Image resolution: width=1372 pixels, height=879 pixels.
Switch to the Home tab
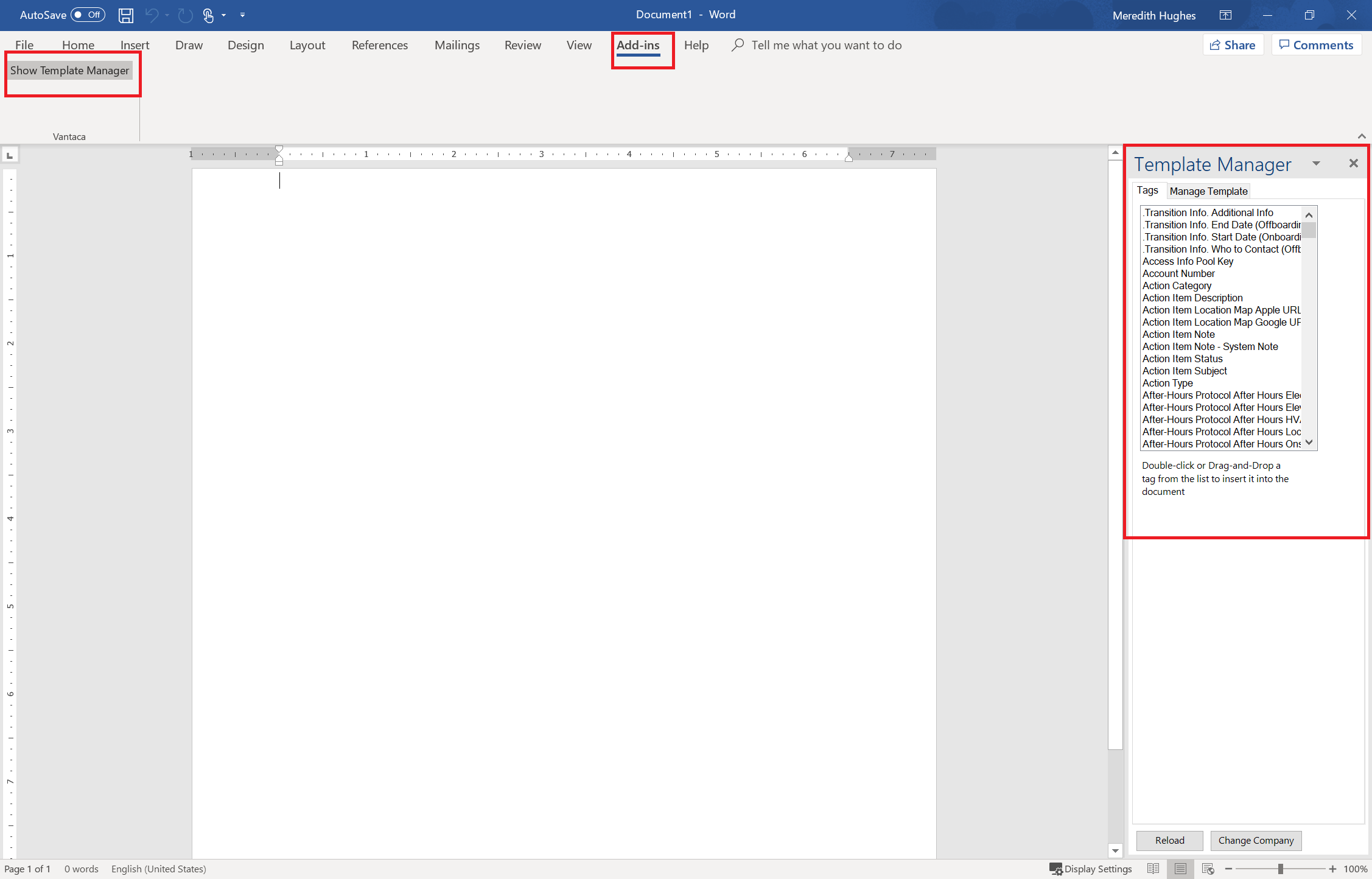point(78,45)
